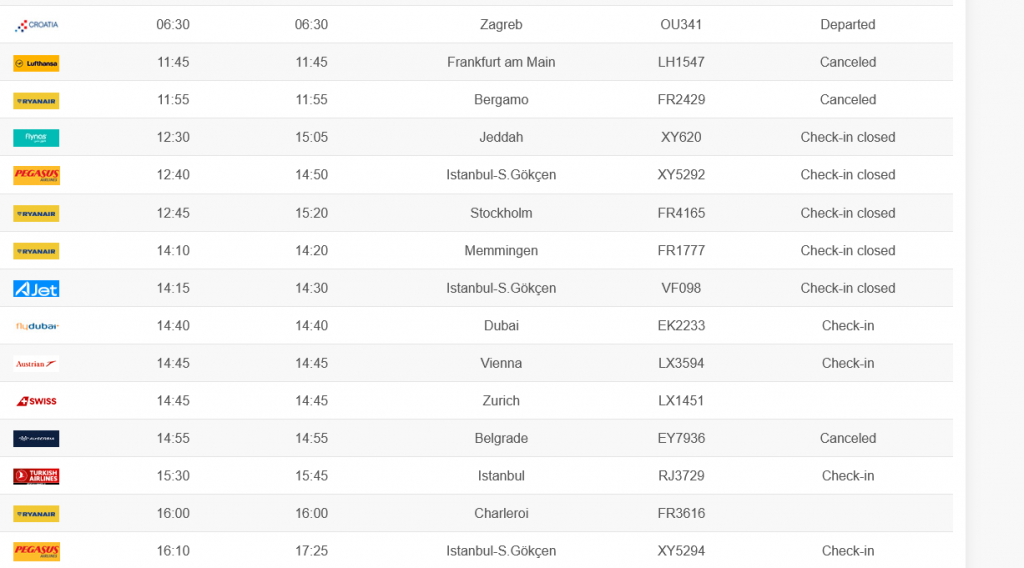Select the Vienna destination cell
Screen dimensions: 1024x568
click(x=501, y=363)
